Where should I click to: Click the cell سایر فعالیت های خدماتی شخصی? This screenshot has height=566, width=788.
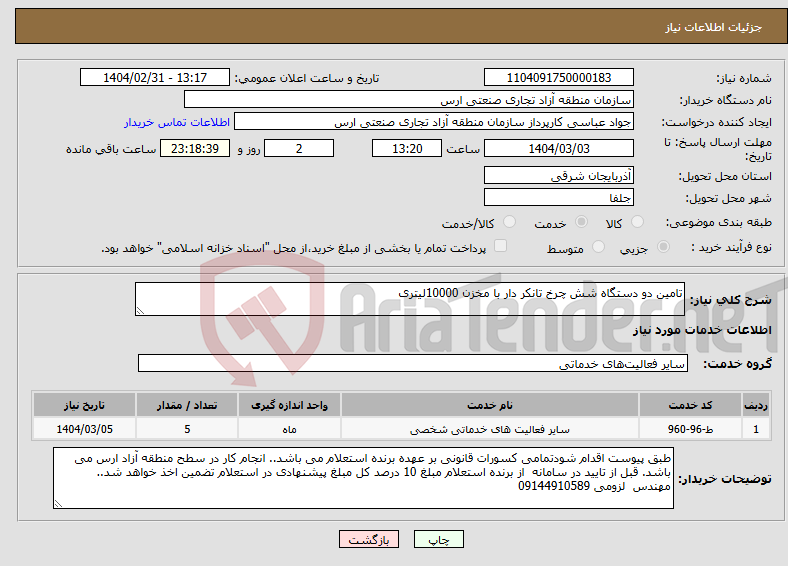coord(489,429)
